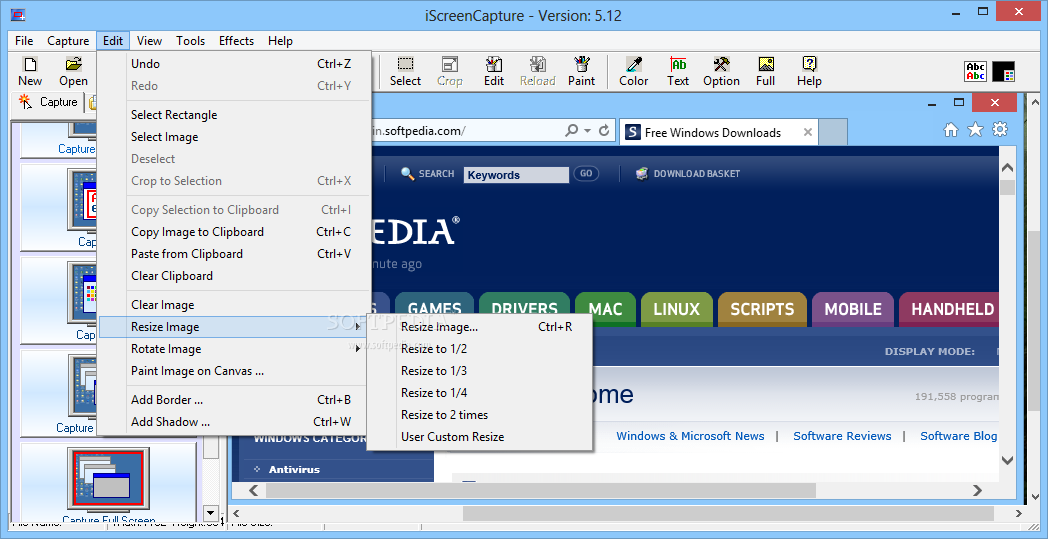Expand the Rotate Image submenu

click(235, 349)
